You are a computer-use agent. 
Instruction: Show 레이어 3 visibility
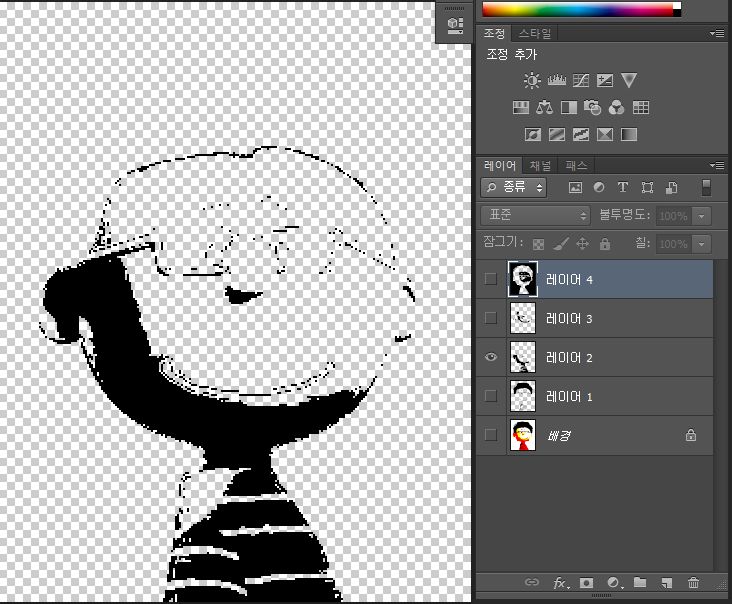click(x=491, y=318)
